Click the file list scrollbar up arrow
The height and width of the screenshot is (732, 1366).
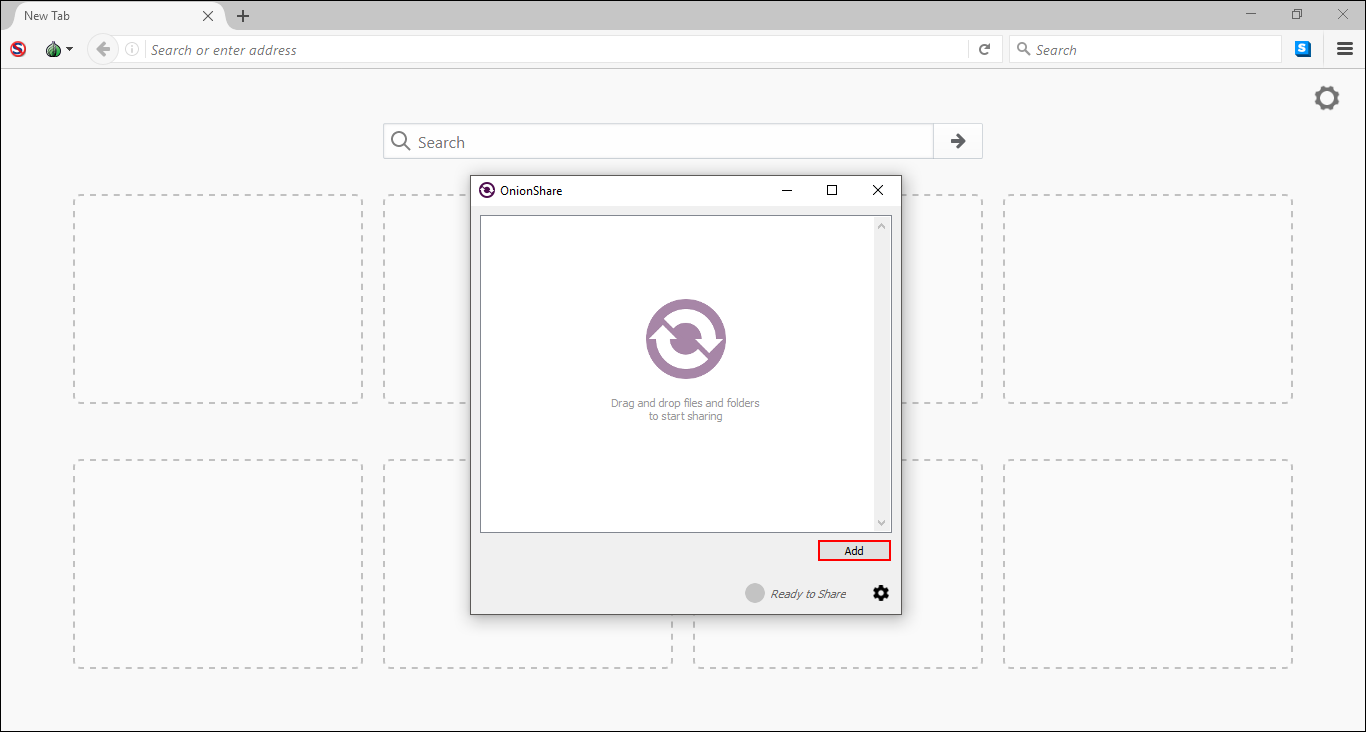point(881,226)
